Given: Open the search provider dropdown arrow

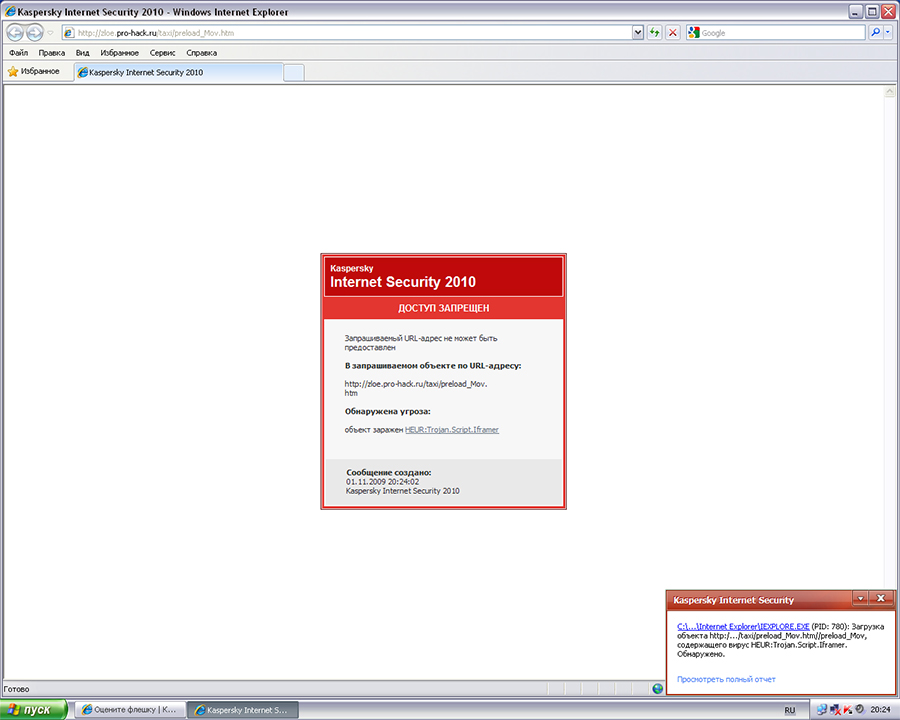Looking at the screenshot, I should click(x=888, y=33).
